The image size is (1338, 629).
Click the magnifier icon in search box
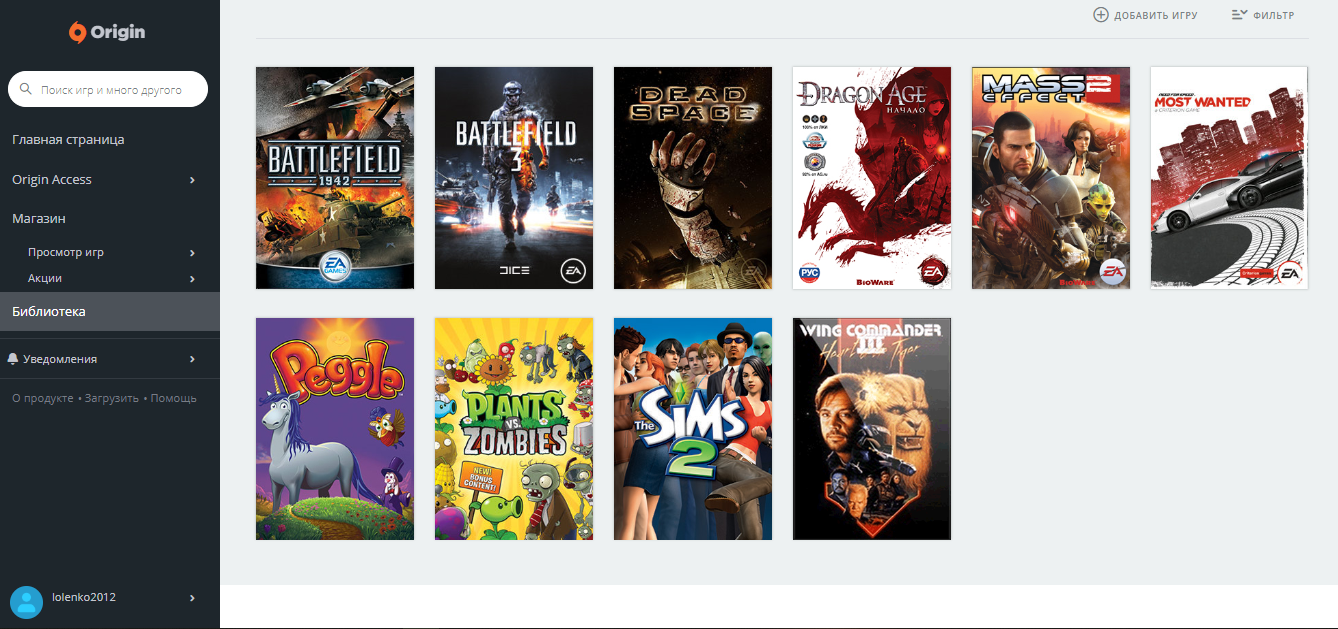[x=26, y=89]
